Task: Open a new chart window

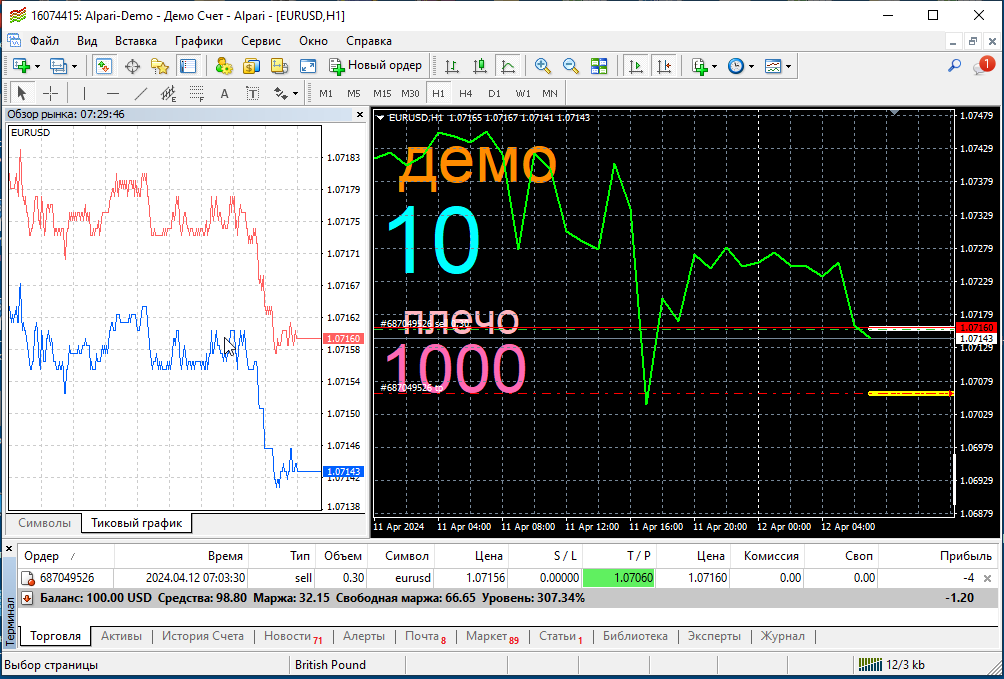Action: click(x=21, y=66)
